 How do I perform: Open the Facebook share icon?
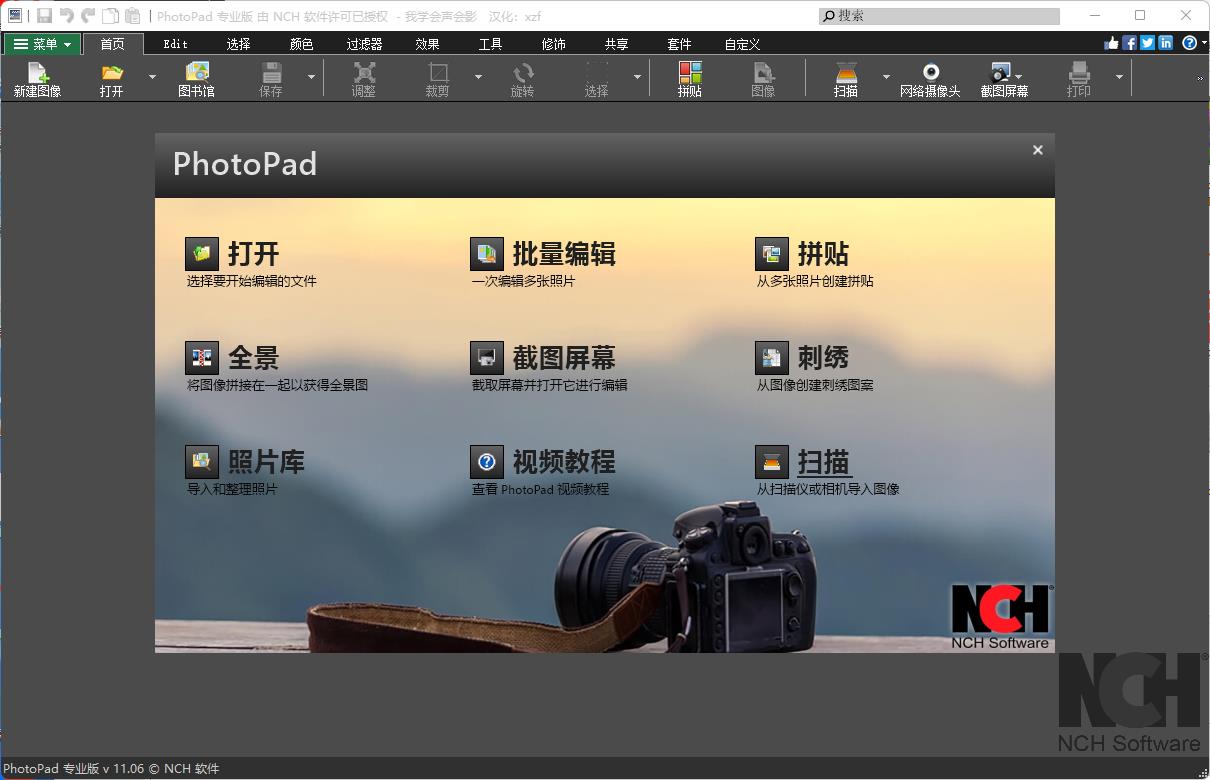pos(1130,43)
